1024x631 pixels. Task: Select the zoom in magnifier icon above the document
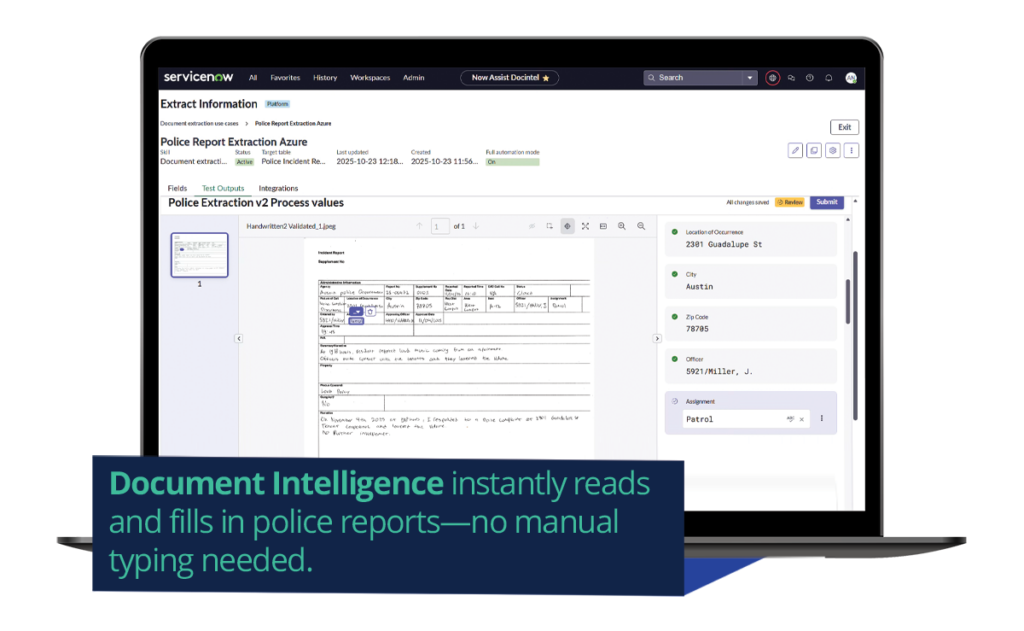[621, 227]
